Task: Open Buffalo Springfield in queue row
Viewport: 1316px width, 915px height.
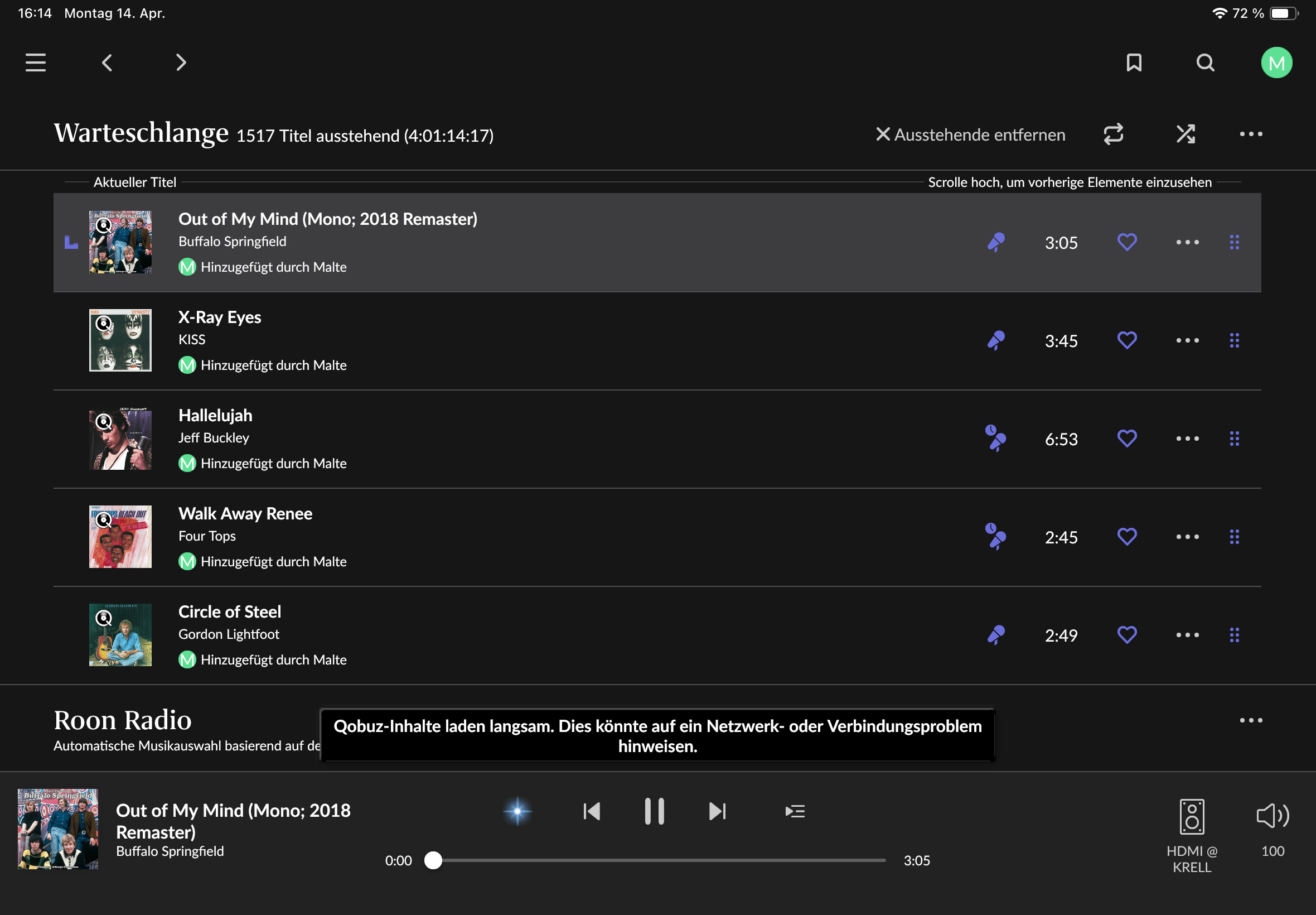Action: (x=232, y=242)
